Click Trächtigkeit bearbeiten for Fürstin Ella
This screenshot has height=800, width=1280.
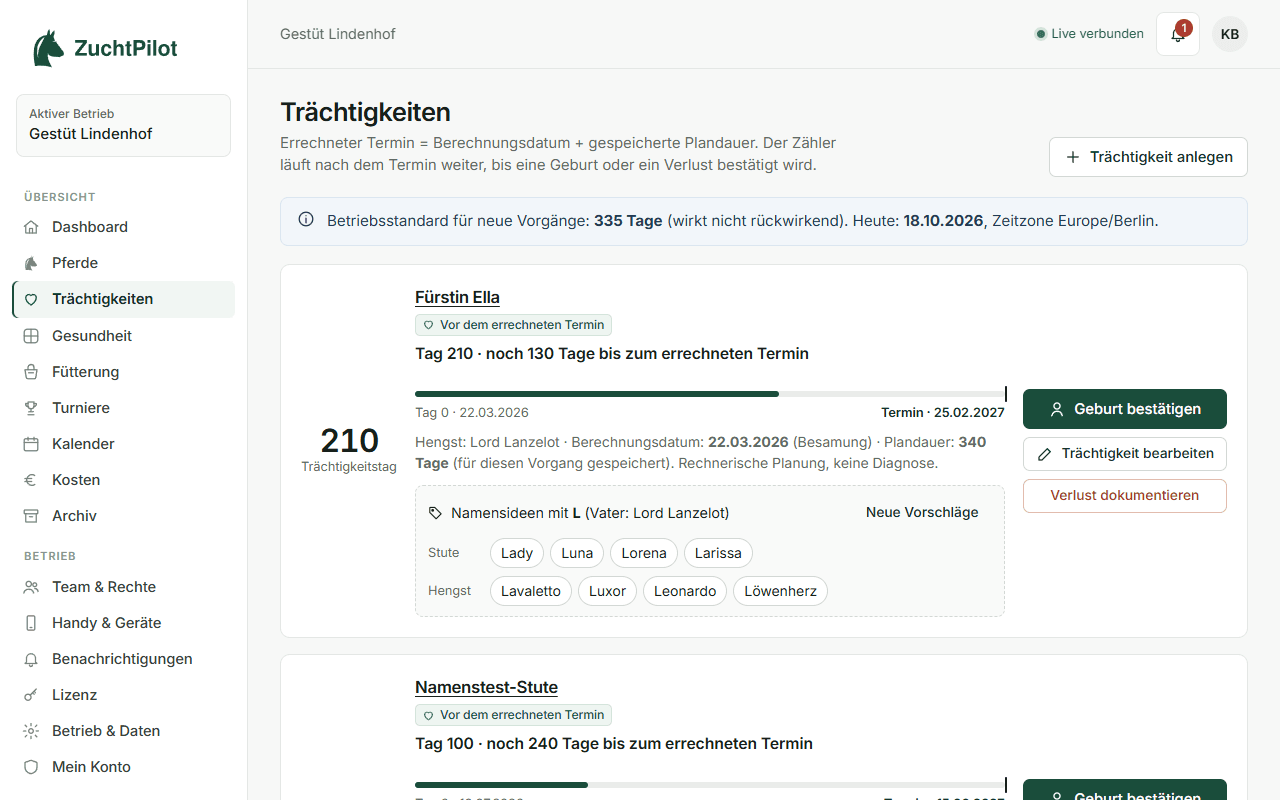tap(1125, 454)
